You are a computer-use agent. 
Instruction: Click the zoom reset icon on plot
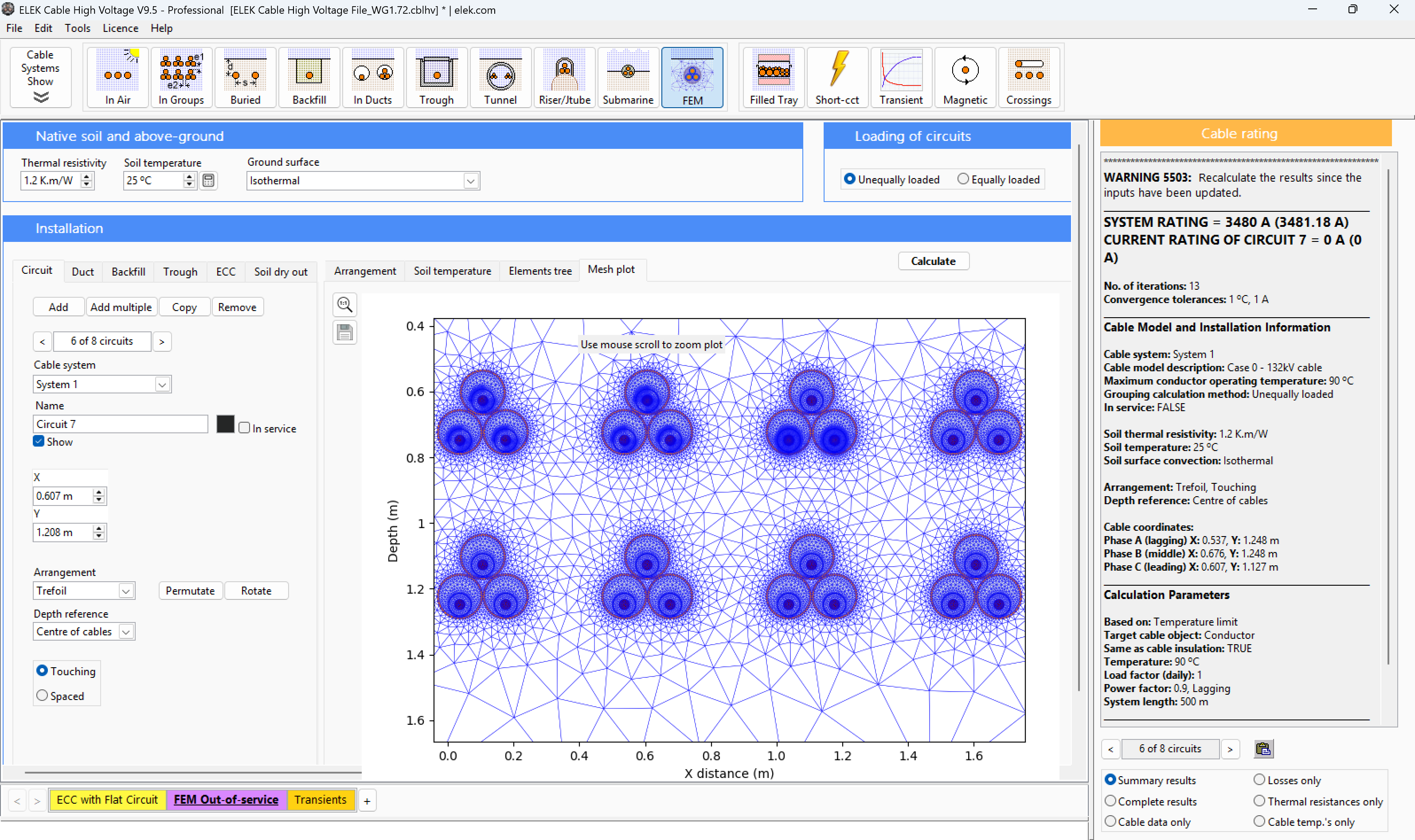coord(345,304)
